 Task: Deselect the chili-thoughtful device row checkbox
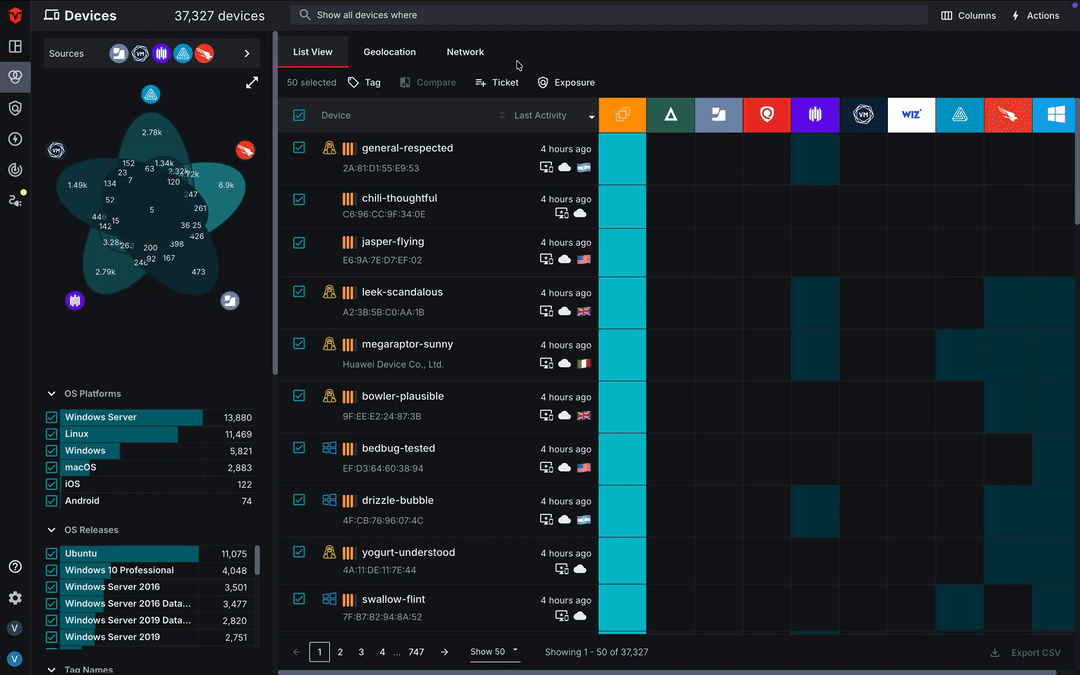coord(299,199)
